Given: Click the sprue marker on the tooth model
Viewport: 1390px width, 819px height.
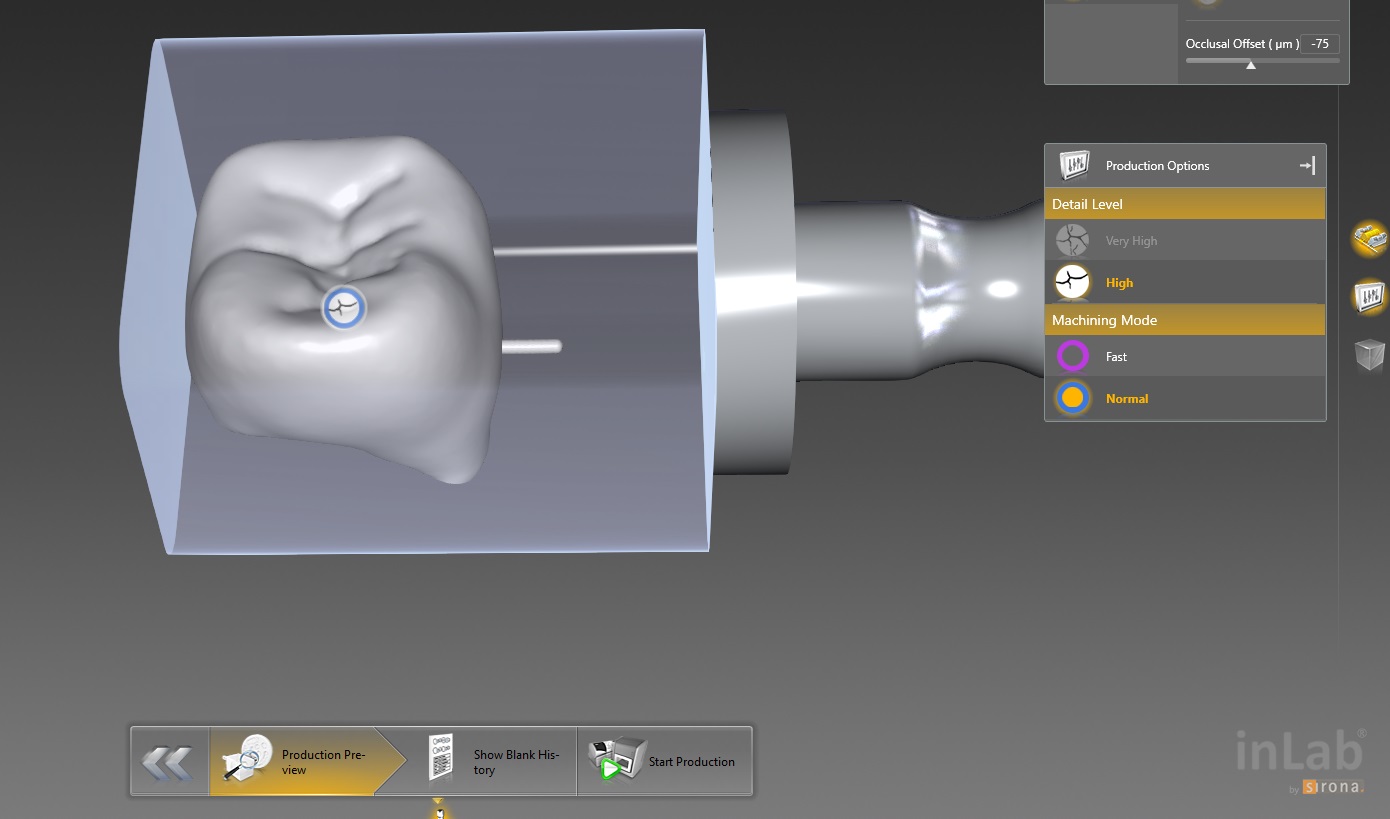Looking at the screenshot, I should [343, 308].
